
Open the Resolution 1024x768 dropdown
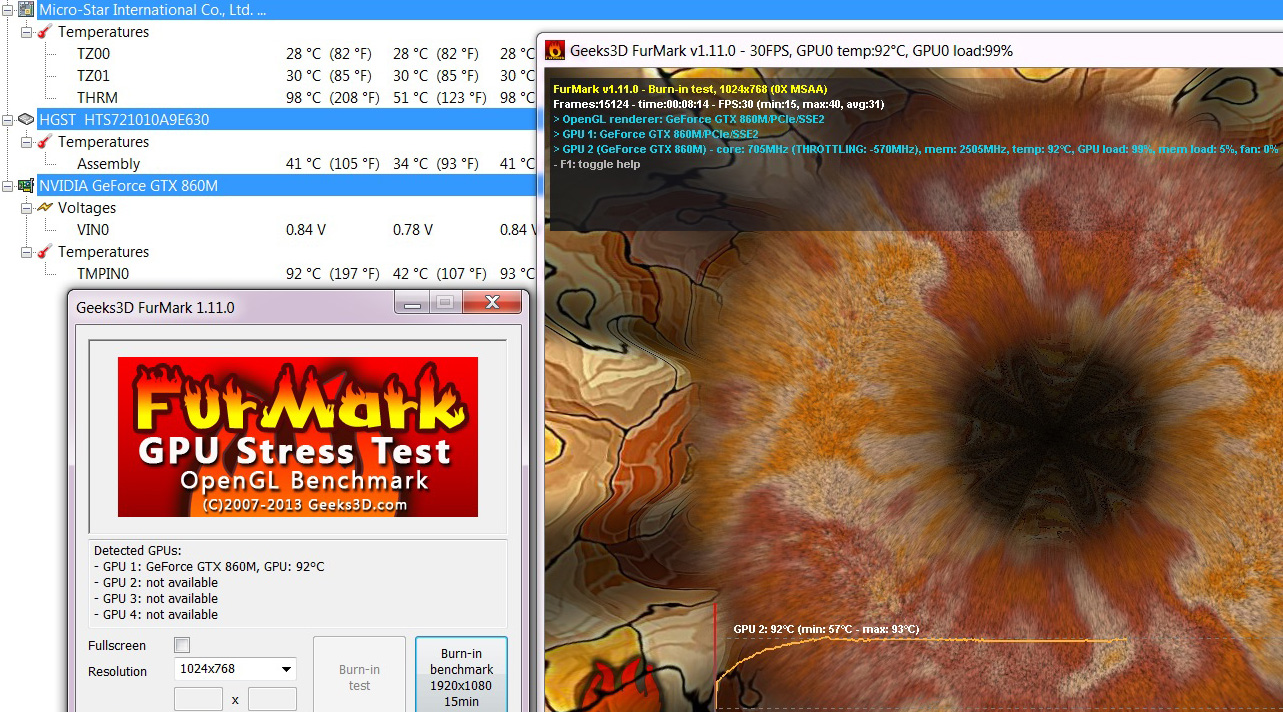click(236, 669)
